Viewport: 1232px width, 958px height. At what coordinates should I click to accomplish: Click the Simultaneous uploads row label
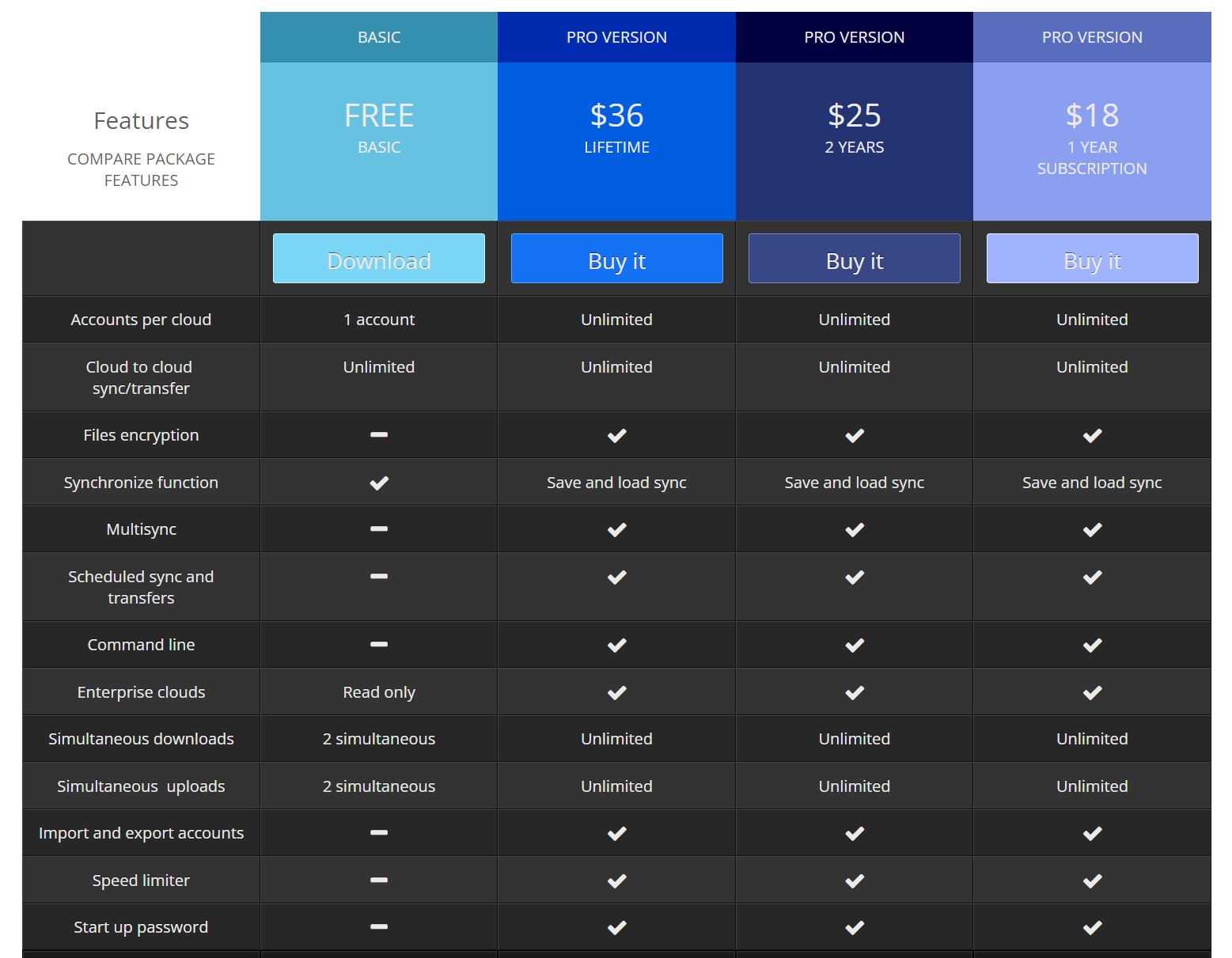[x=141, y=786]
